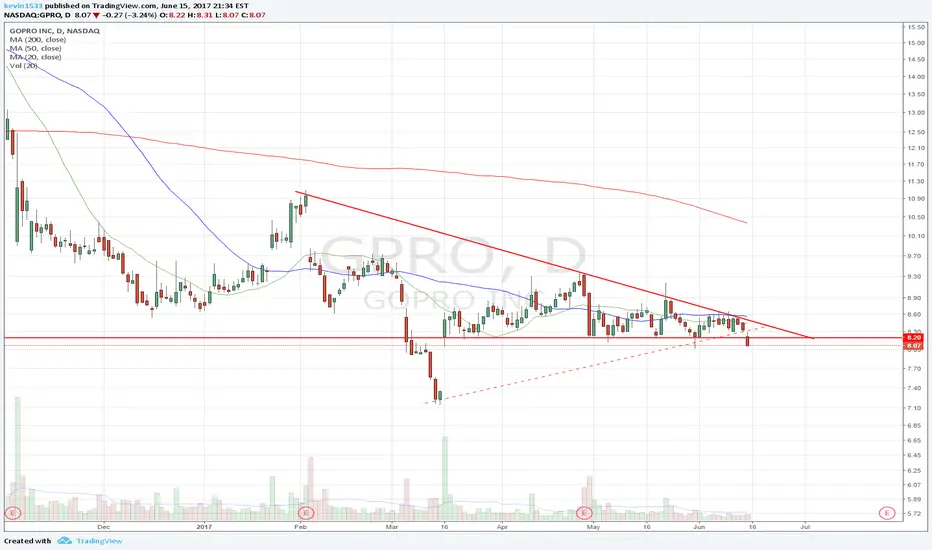Select the MA (200, close) legend label
The image size is (932, 550).
[x=38, y=40]
